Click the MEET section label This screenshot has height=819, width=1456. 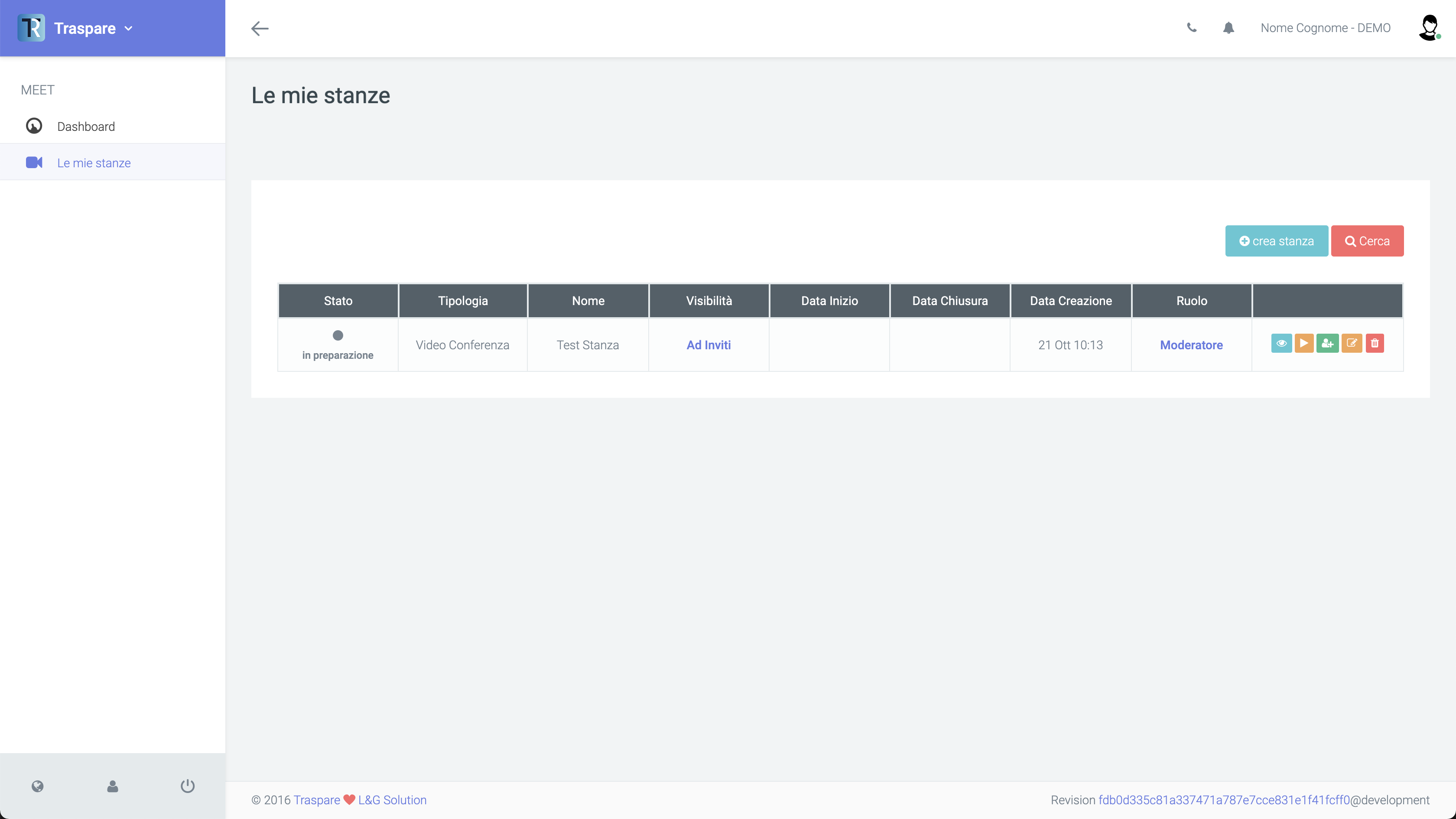pos(37,90)
